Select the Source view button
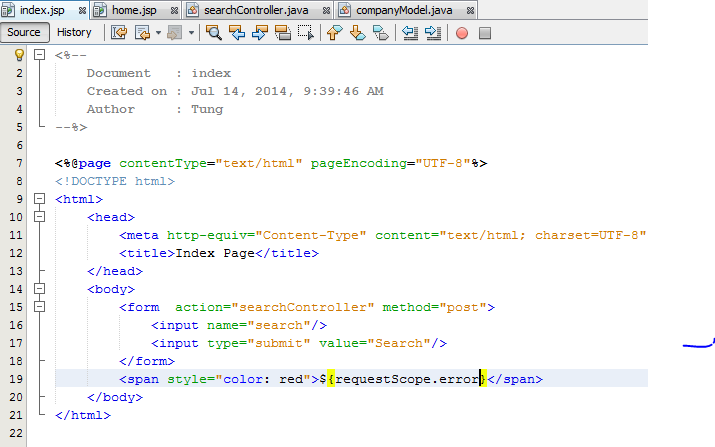715x447 pixels. [x=24, y=32]
